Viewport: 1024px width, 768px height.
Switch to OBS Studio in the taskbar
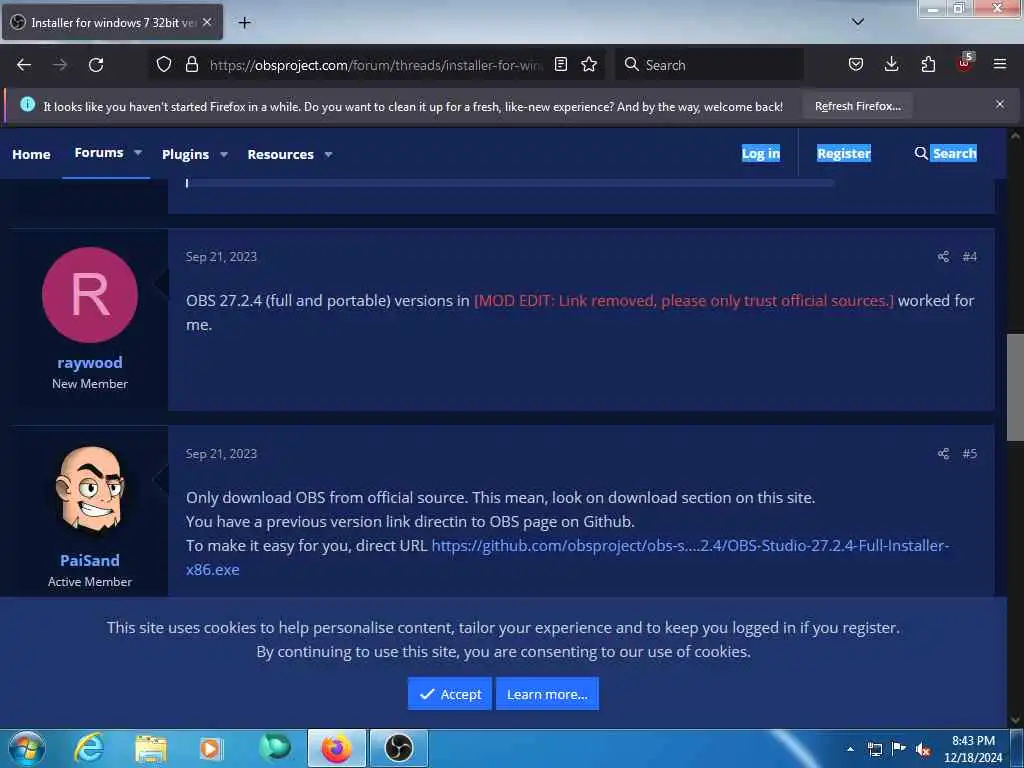click(x=399, y=748)
